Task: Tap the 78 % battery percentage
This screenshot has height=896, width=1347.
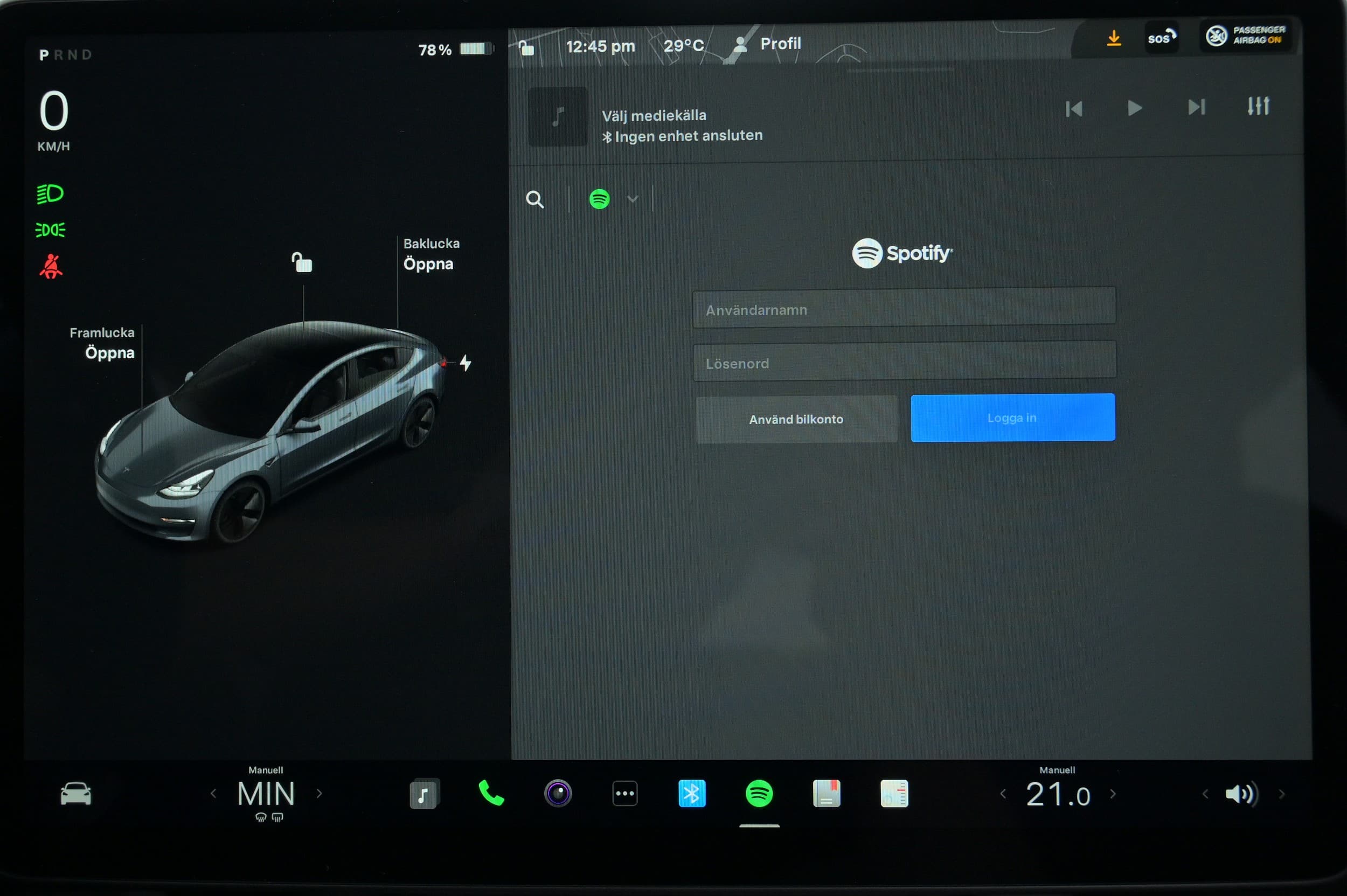Action: (x=434, y=50)
